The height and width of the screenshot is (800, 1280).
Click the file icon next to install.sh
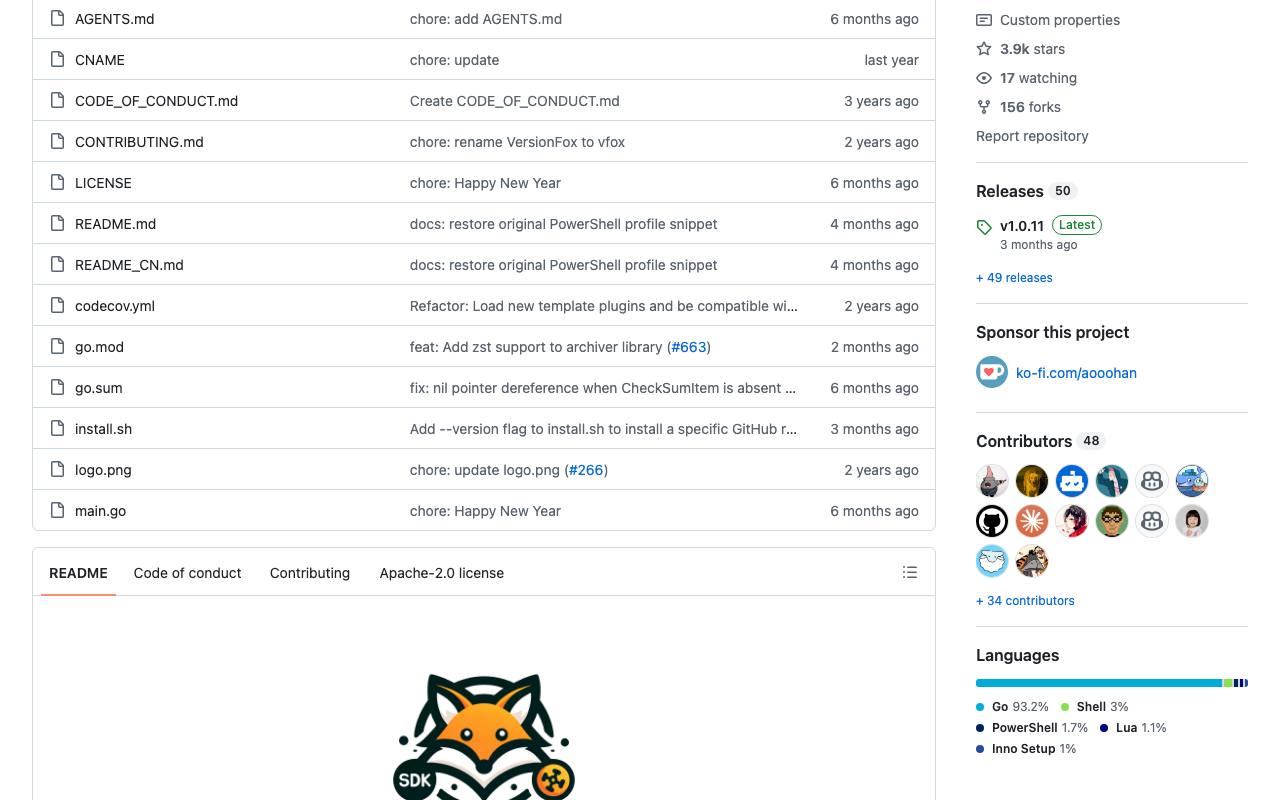(57, 429)
